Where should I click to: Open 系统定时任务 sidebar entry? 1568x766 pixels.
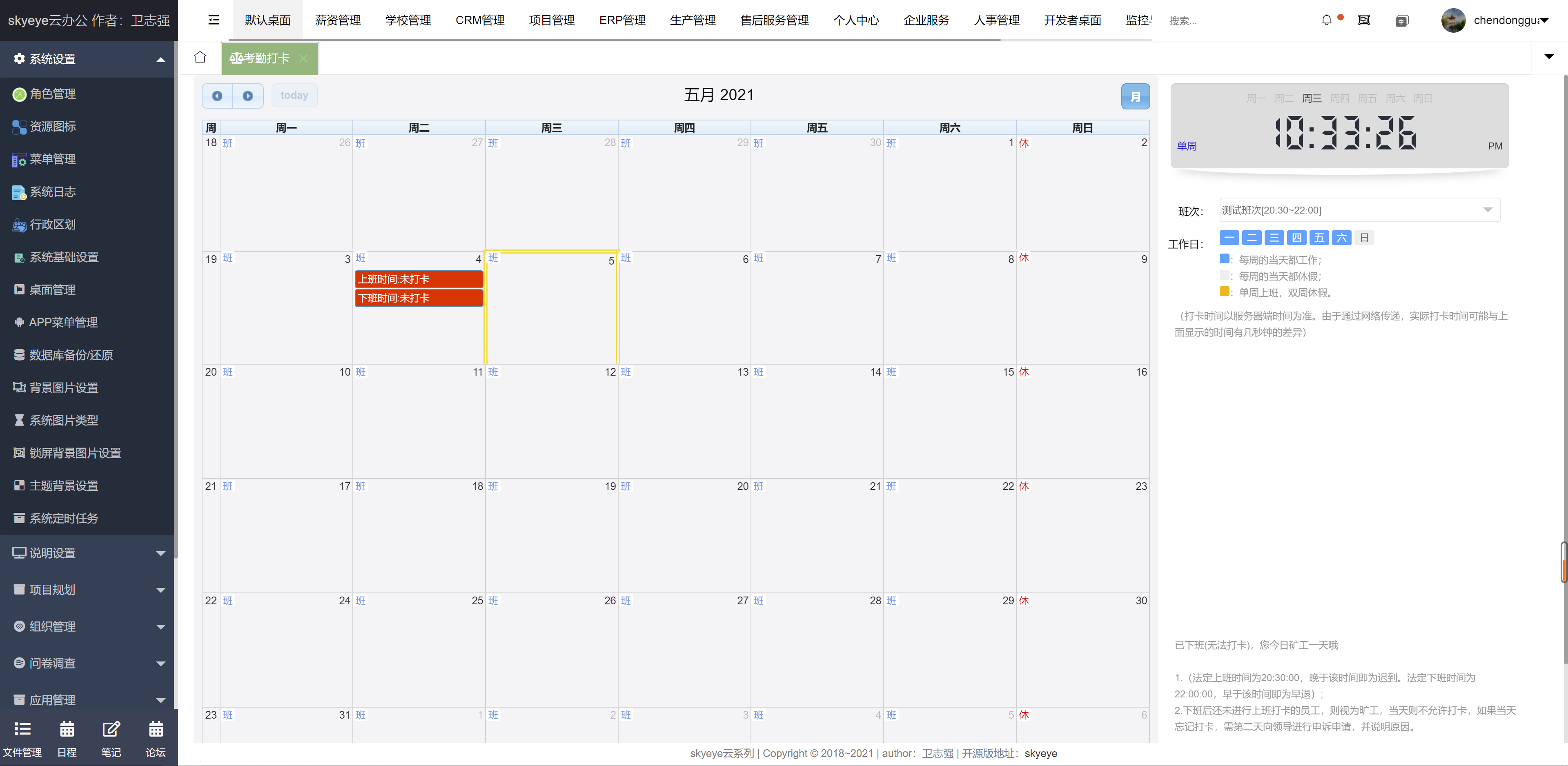pyautogui.click(x=87, y=518)
